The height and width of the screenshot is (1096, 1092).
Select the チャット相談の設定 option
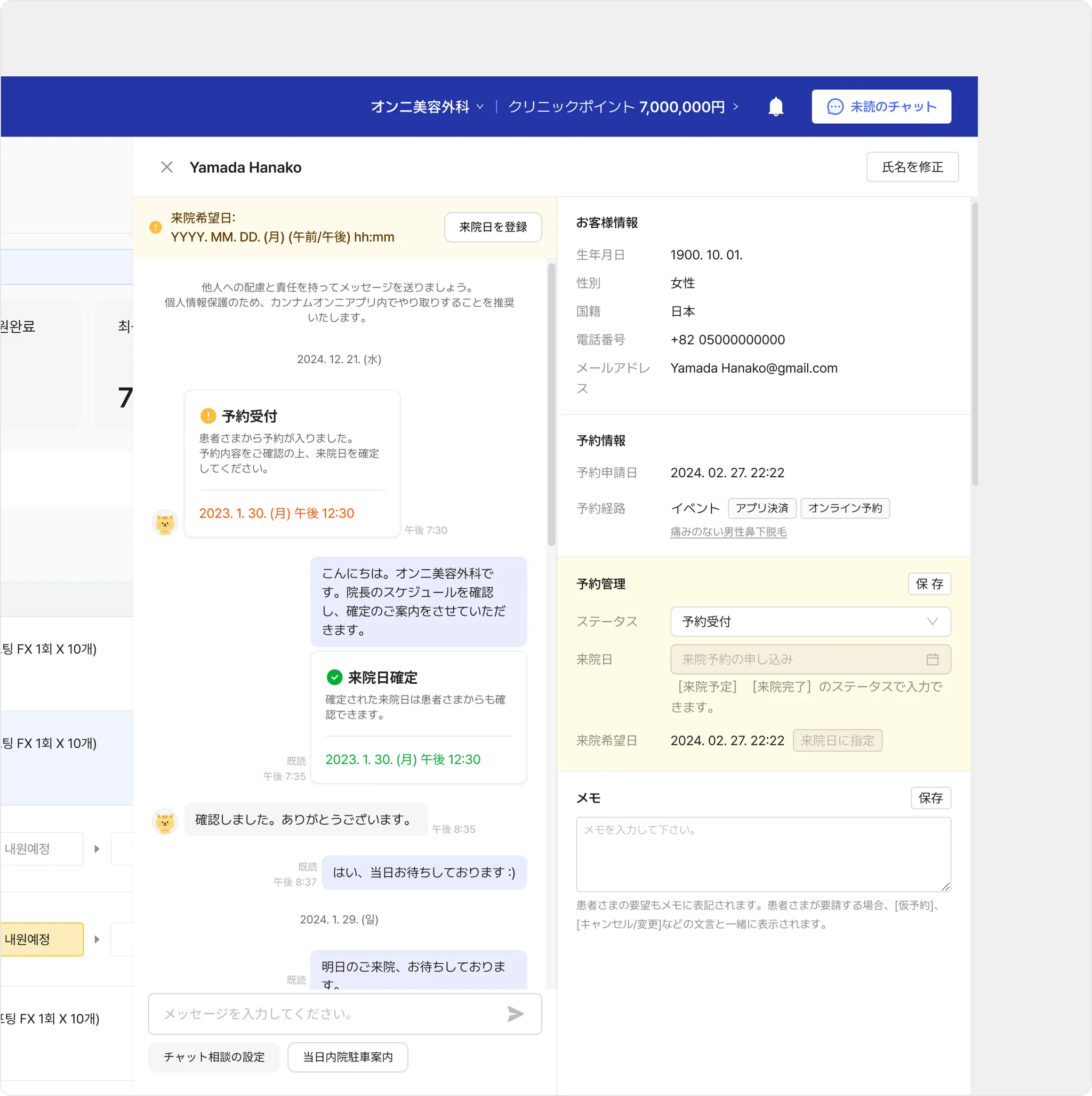click(x=214, y=1057)
